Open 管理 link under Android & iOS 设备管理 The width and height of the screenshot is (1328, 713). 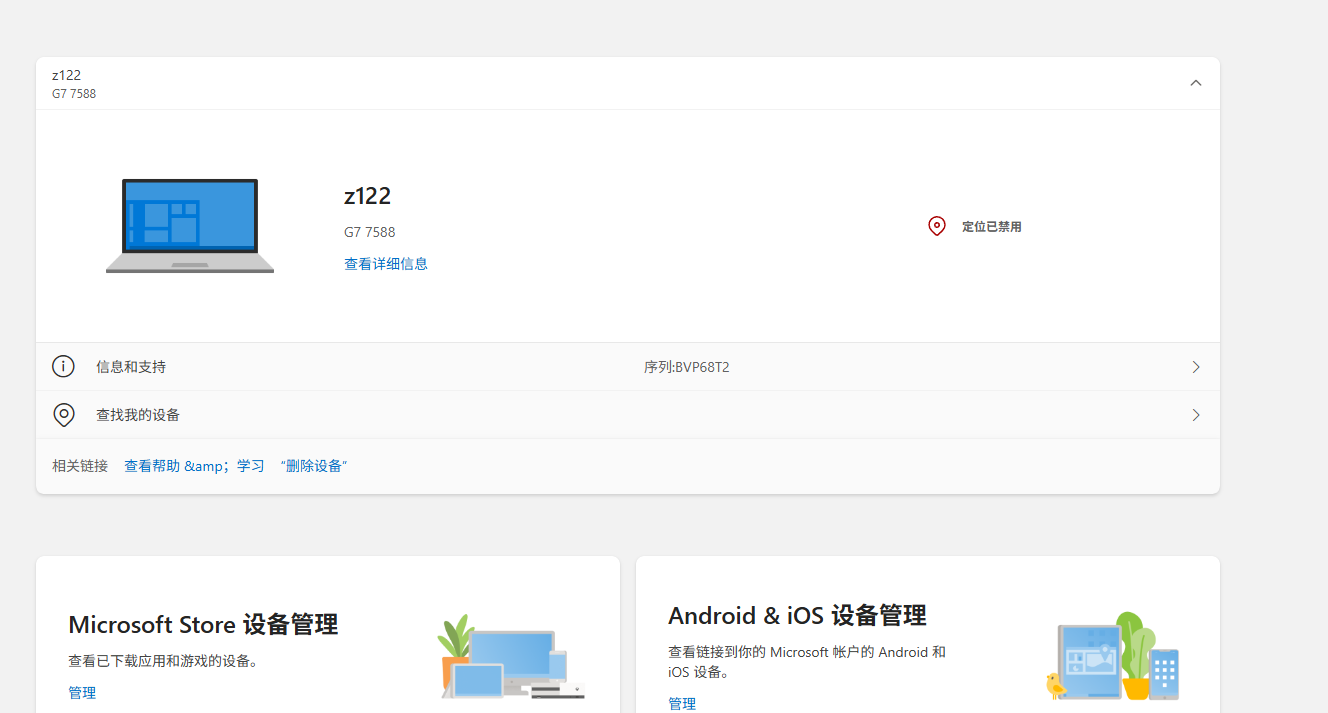[682, 703]
